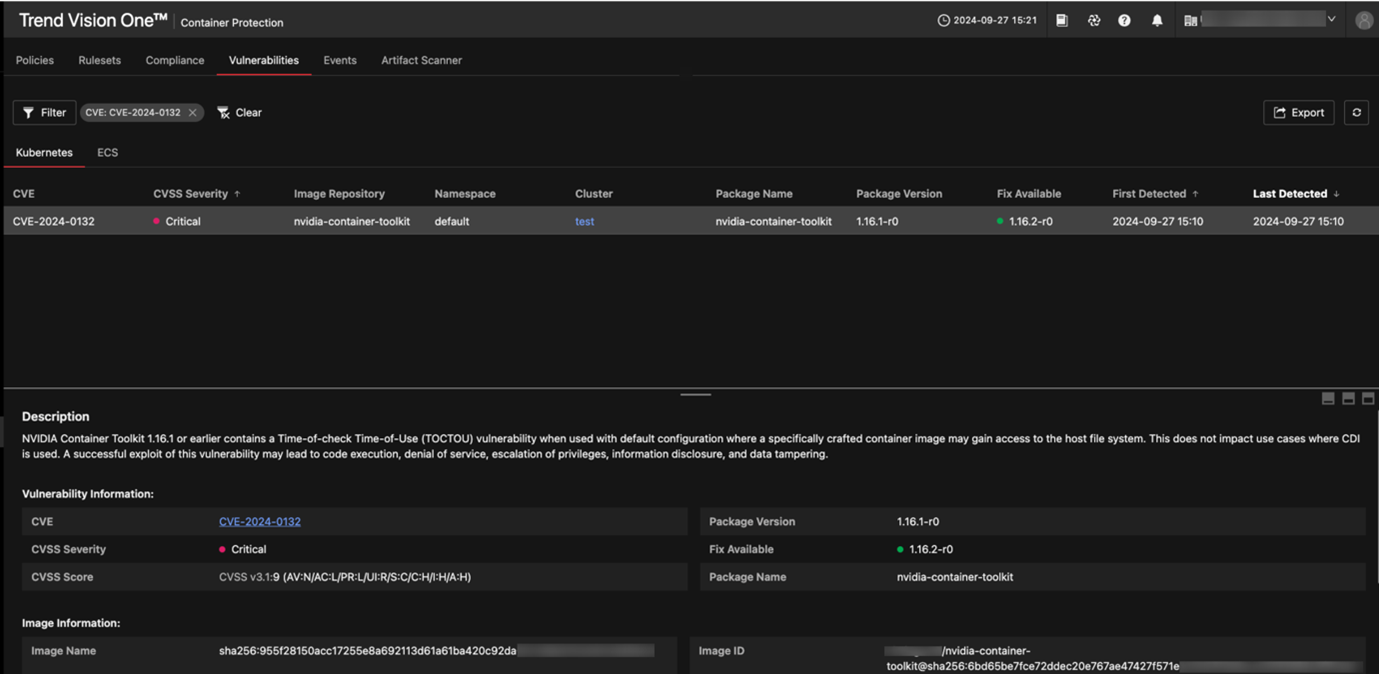Switch to the ECS tab
This screenshot has height=674, width=1379.
click(x=107, y=153)
